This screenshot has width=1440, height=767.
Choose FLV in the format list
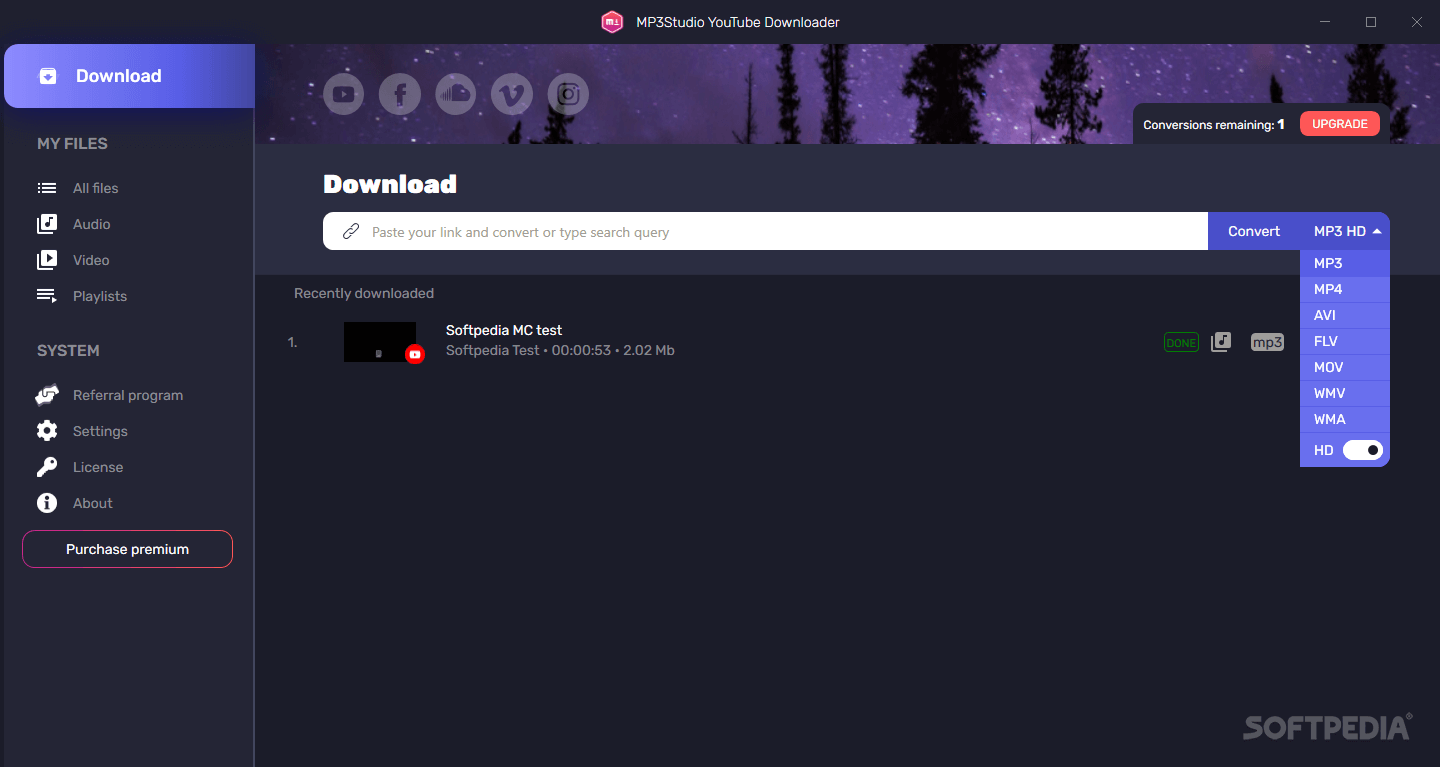pyautogui.click(x=1345, y=341)
